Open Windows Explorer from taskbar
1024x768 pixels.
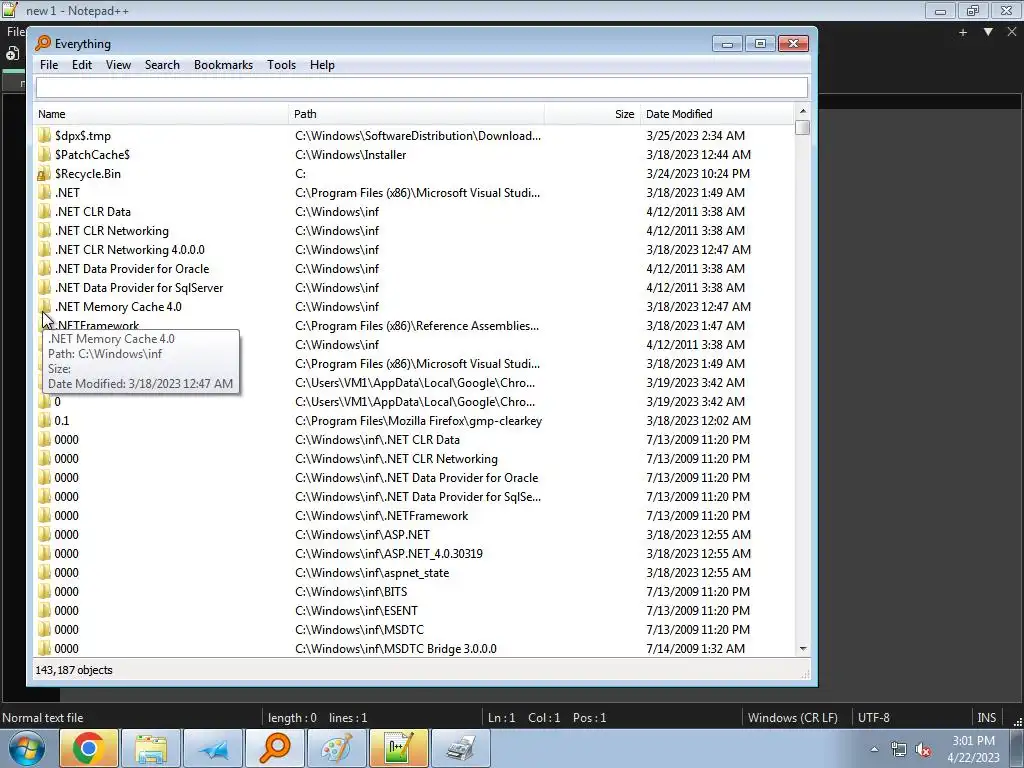(151, 748)
